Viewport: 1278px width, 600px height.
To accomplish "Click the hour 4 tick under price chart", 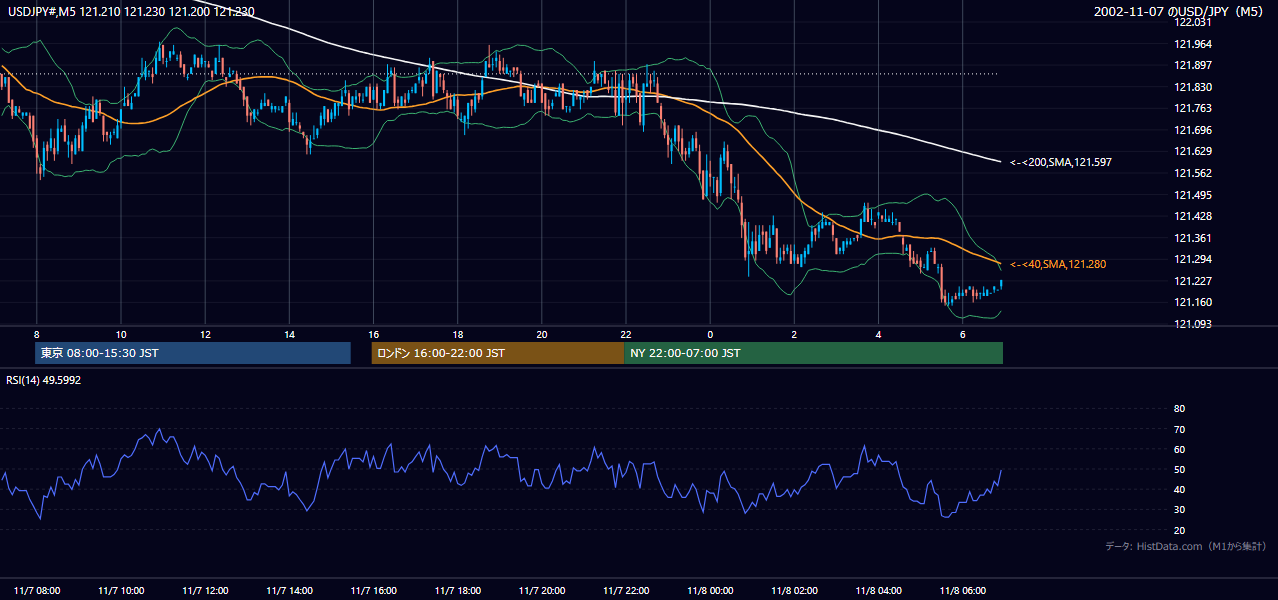I will click(878, 334).
